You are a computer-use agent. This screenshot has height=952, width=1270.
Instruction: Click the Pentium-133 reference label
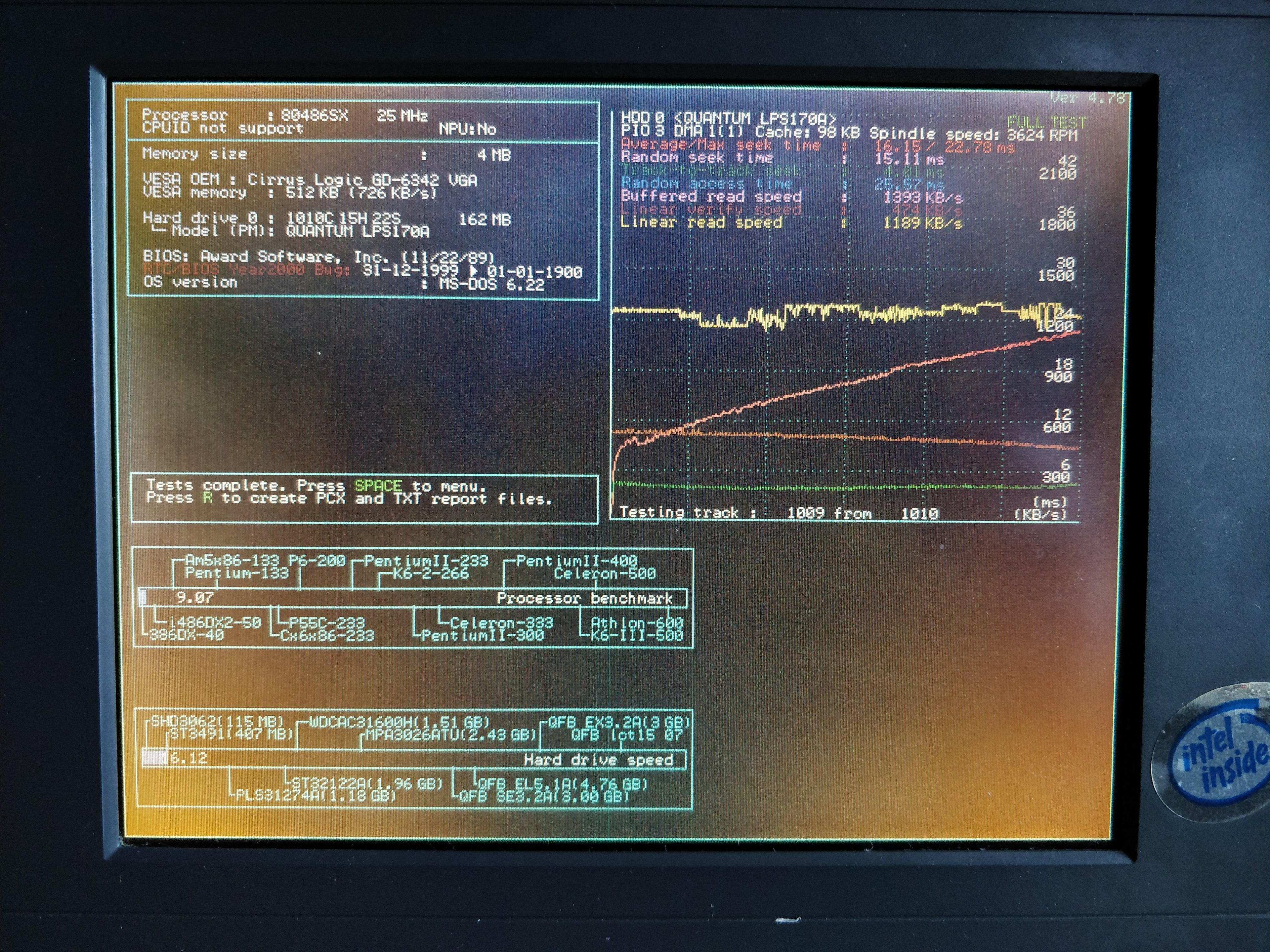coord(236,573)
